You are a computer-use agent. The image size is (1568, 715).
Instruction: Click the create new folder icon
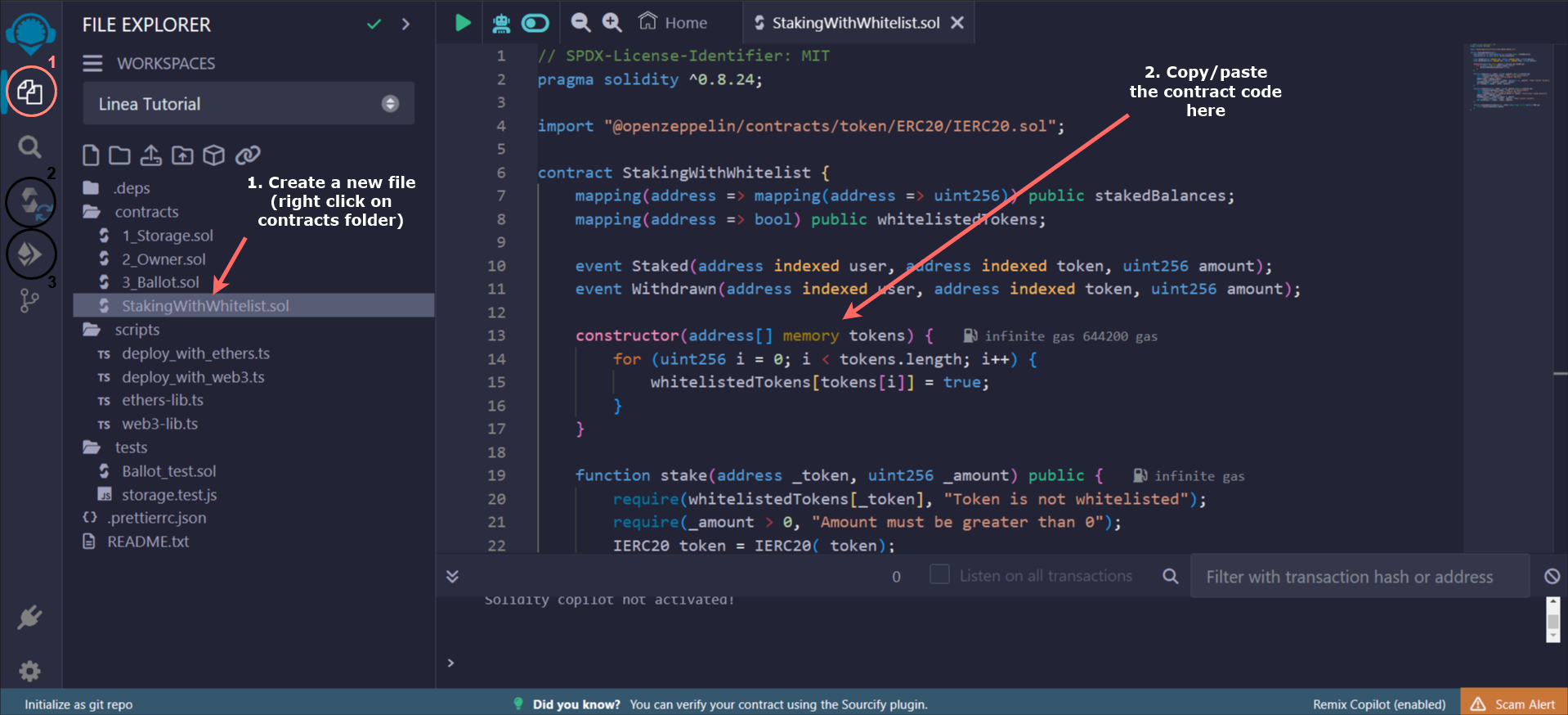(x=120, y=155)
